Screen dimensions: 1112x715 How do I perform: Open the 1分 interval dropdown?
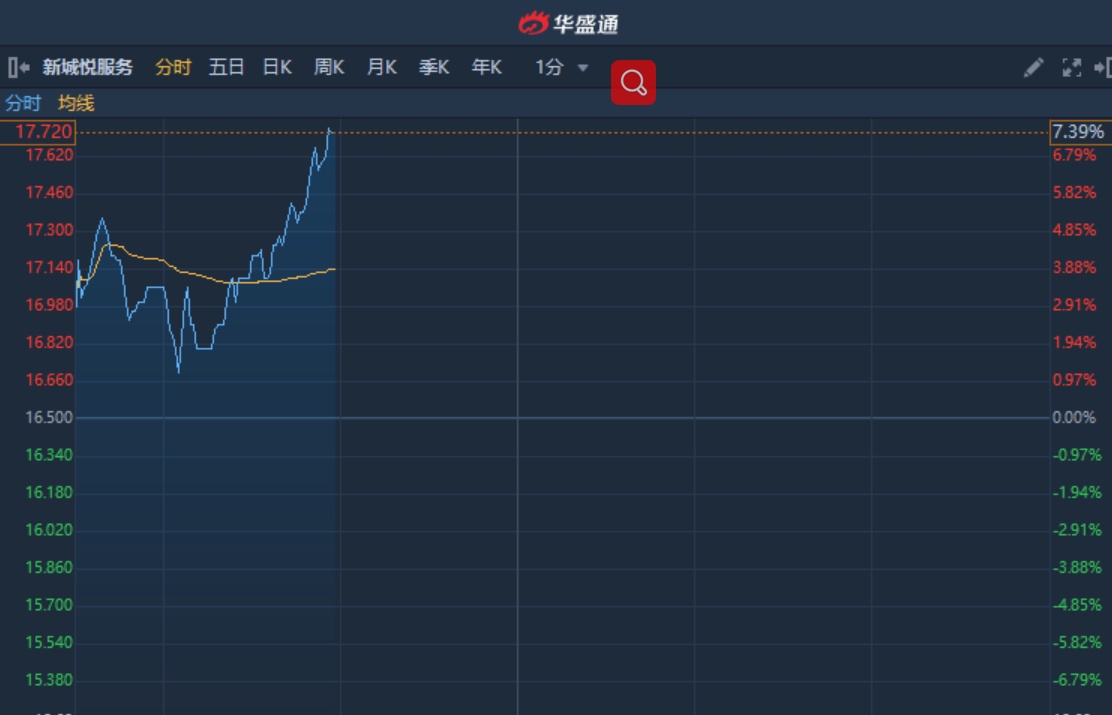(562, 68)
